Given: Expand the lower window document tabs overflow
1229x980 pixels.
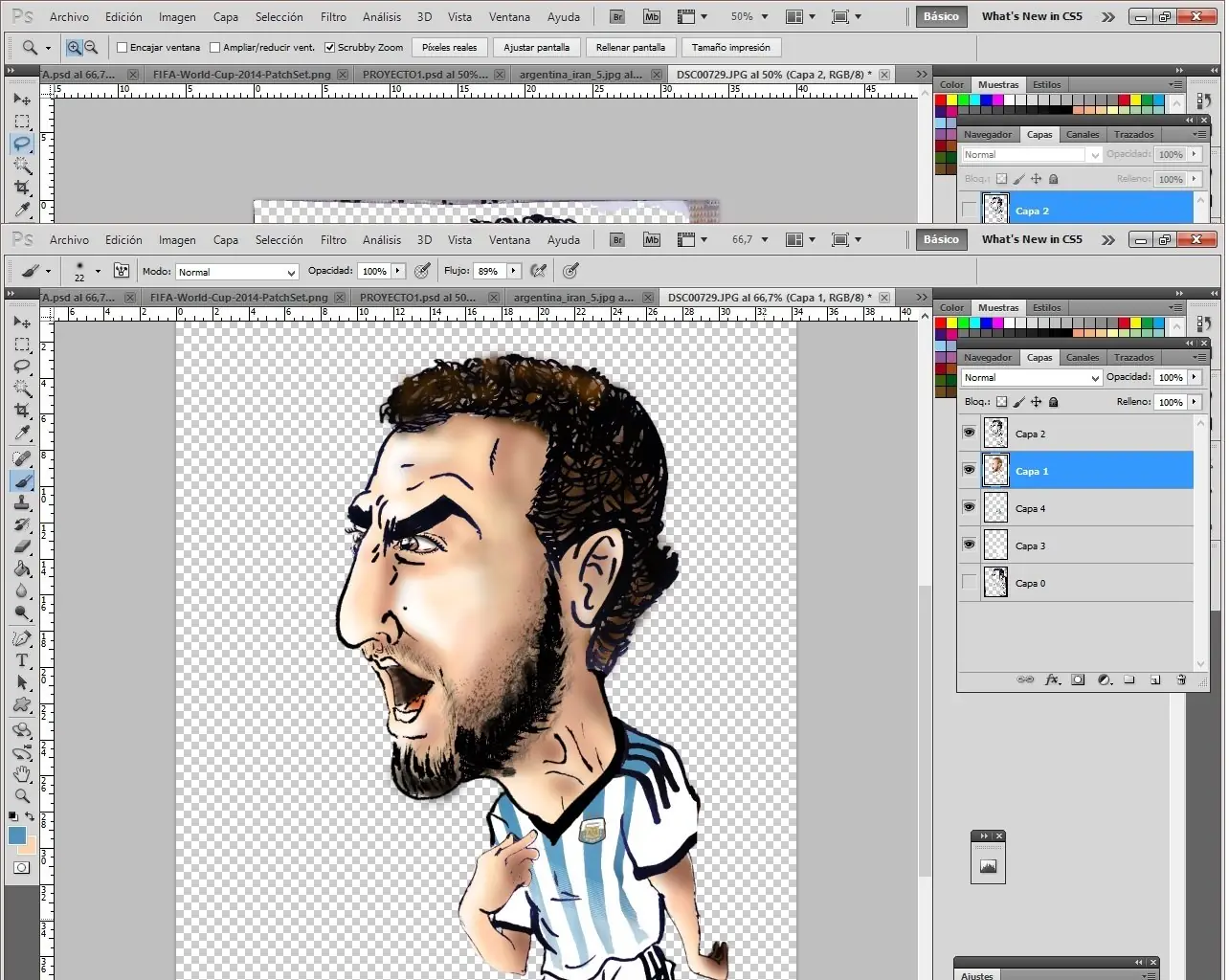Looking at the screenshot, I should click(x=921, y=297).
